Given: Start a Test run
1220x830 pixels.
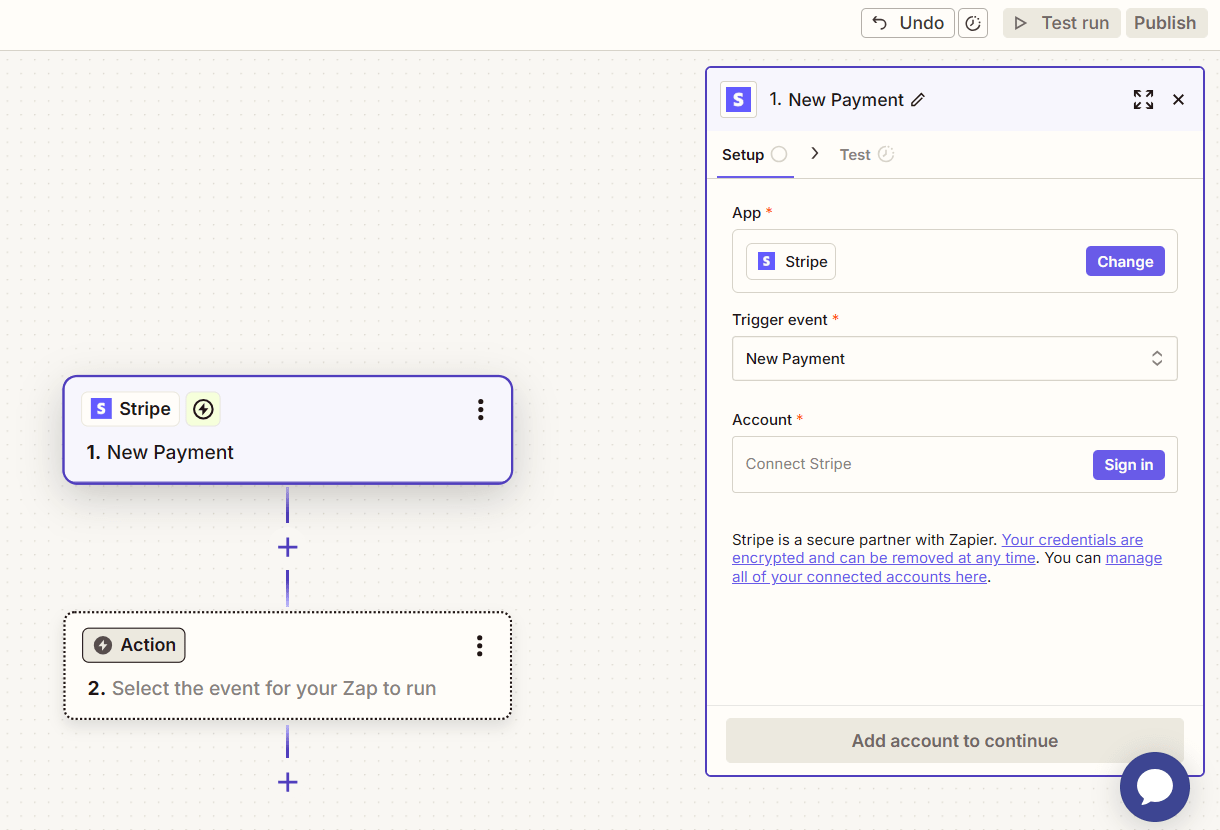Looking at the screenshot, I should 1062,23.
